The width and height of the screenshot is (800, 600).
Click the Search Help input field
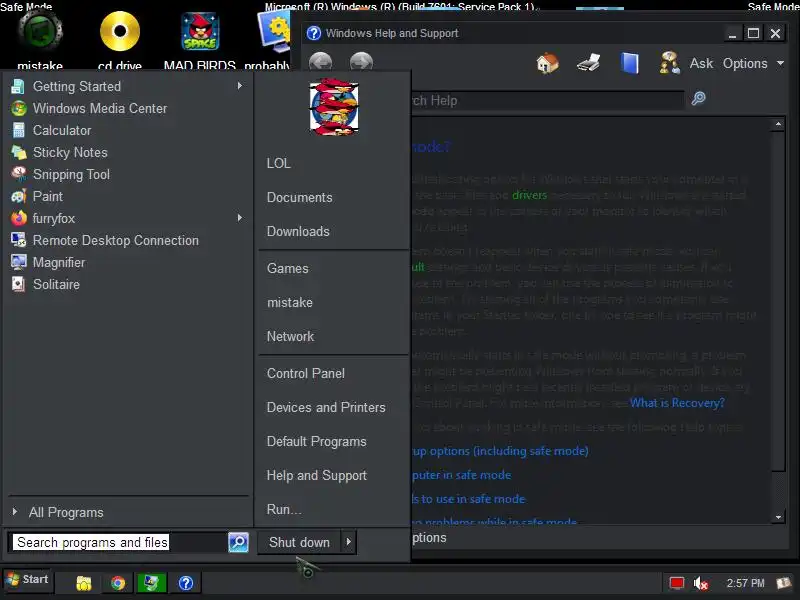click(546, 101)
